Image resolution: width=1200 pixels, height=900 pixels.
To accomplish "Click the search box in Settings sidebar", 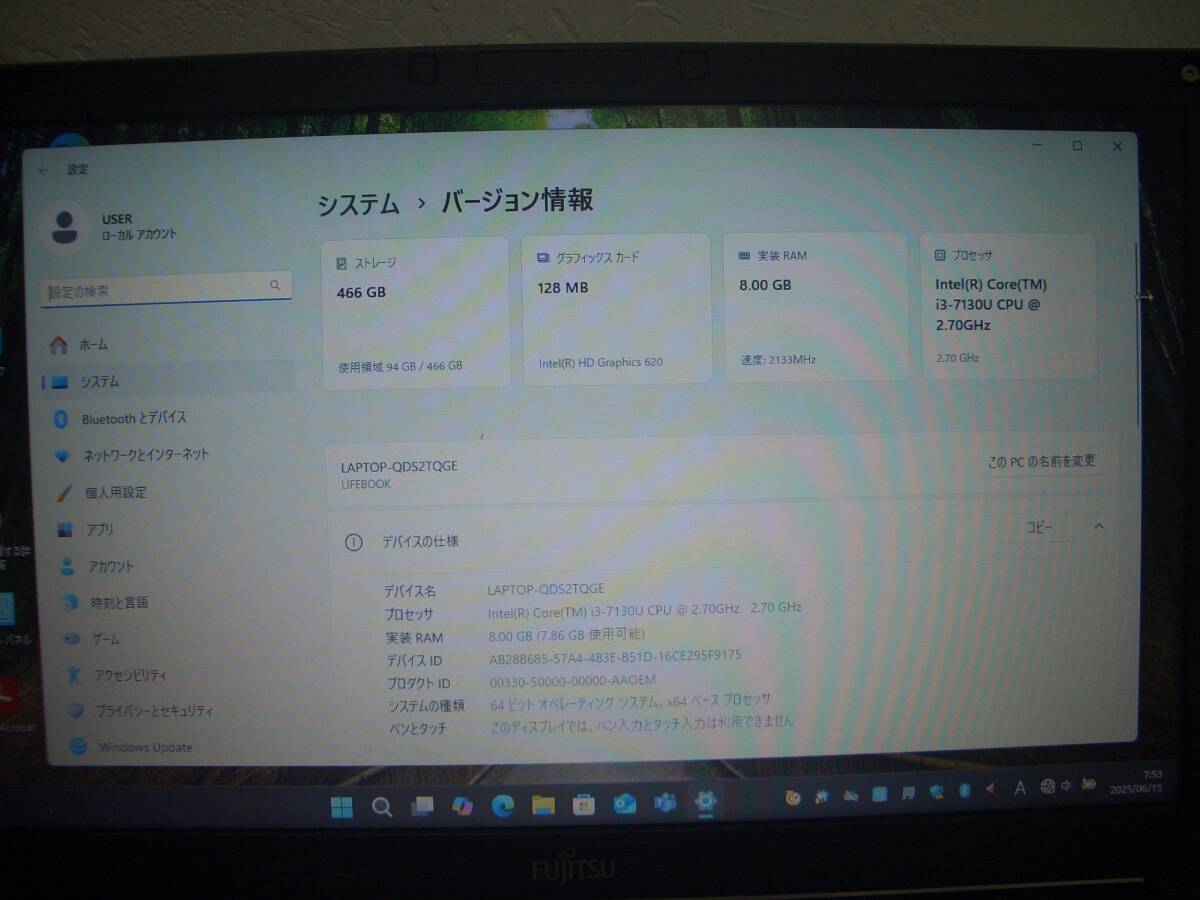I will (166, 289).
